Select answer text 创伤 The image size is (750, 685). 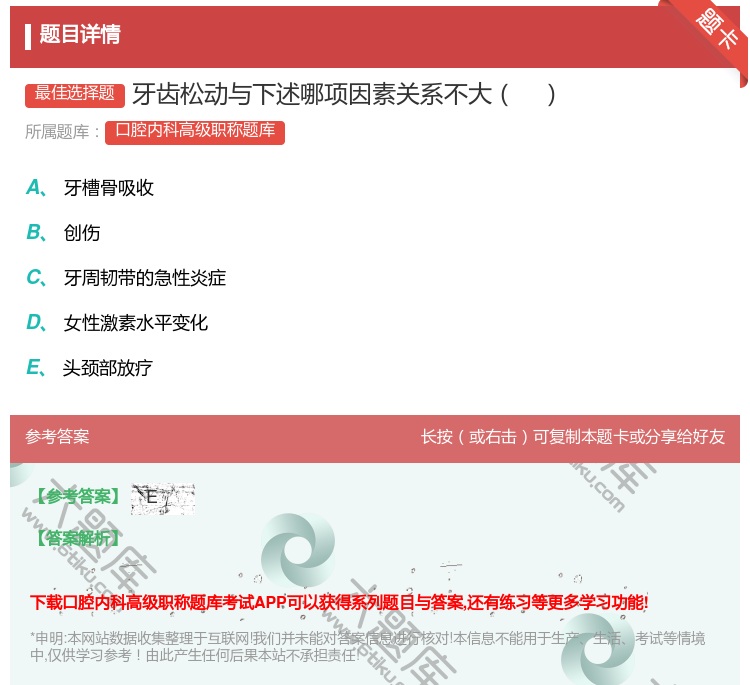82,233
